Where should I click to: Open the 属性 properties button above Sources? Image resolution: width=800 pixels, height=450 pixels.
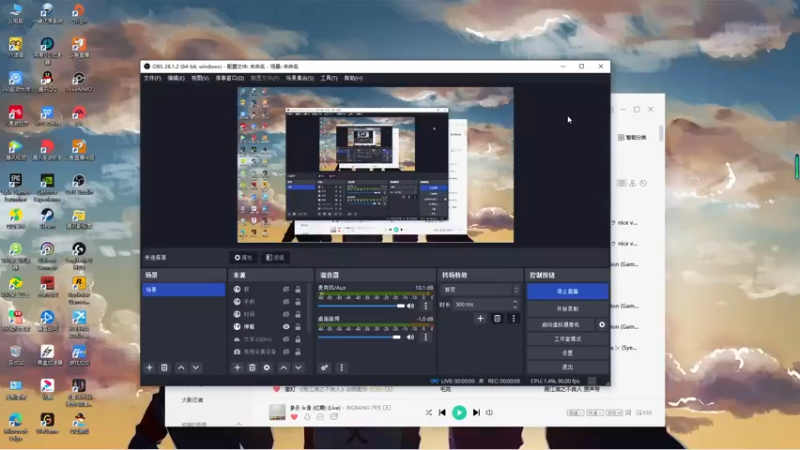(x=243, y=258)
